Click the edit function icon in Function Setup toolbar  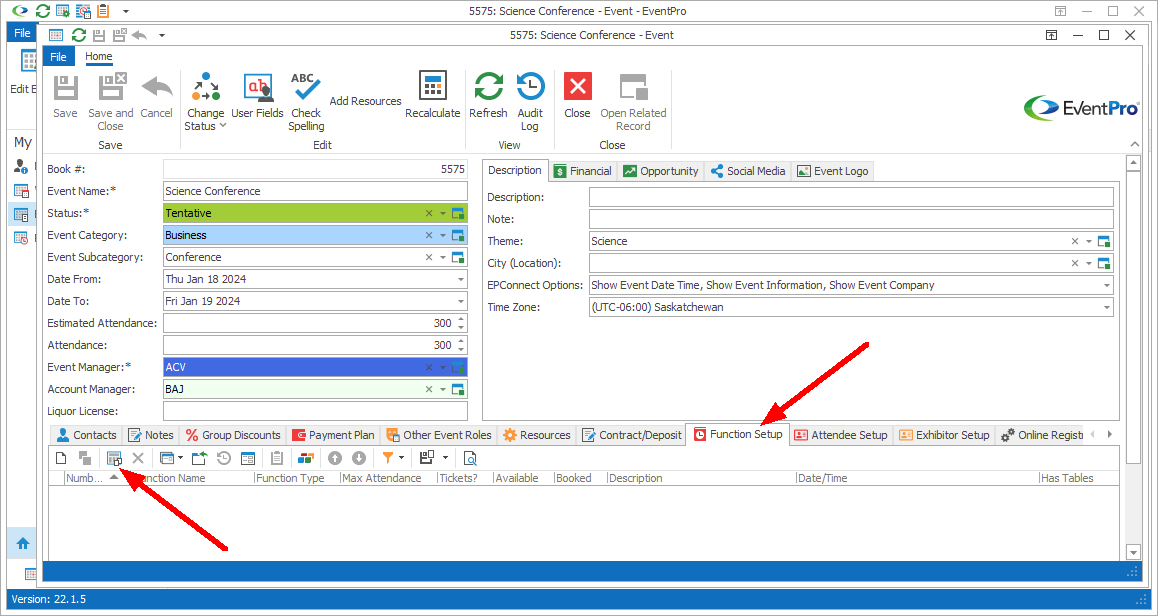pyautogui.click(x=114, y=459)
